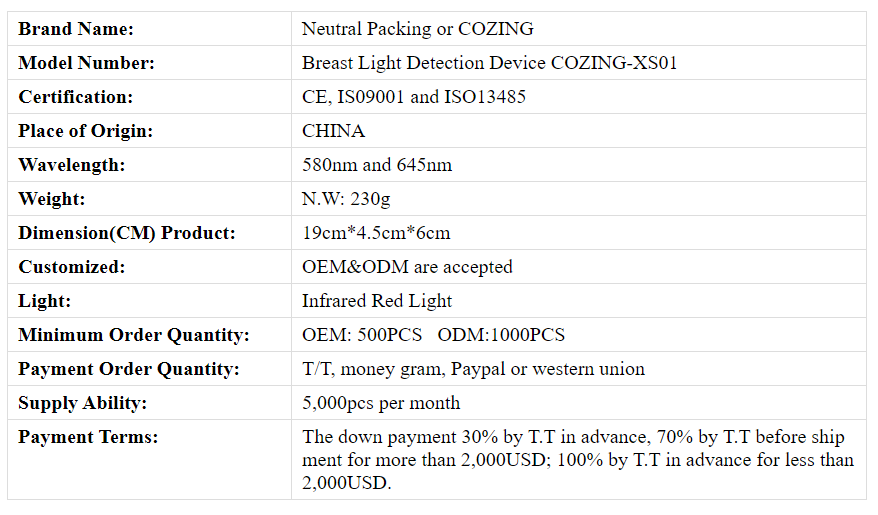The height and width of the screenshot is (515, 878).
Task: Click the Wavelength label
Action: pos(72,165)
